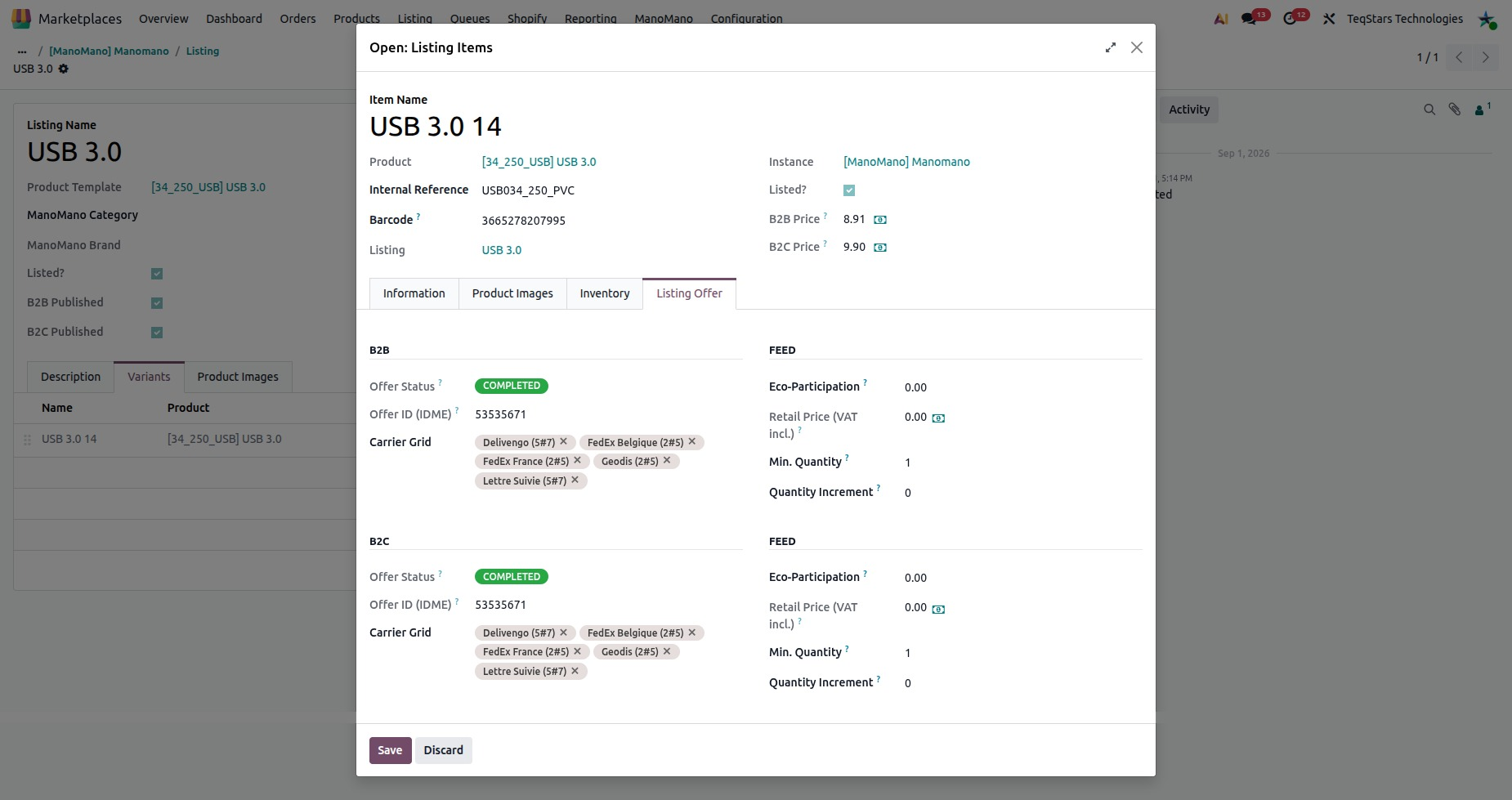Discard the listing item changes
Screen dimensions: 1512x800
(443, 750)
